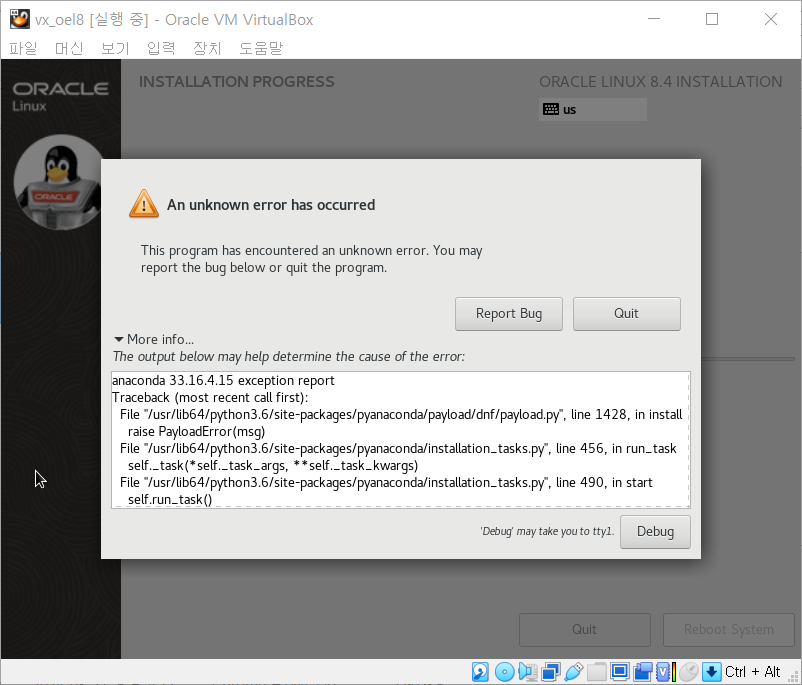
Task: Click the hard disk activity status icon
Action: click(480, 672)
